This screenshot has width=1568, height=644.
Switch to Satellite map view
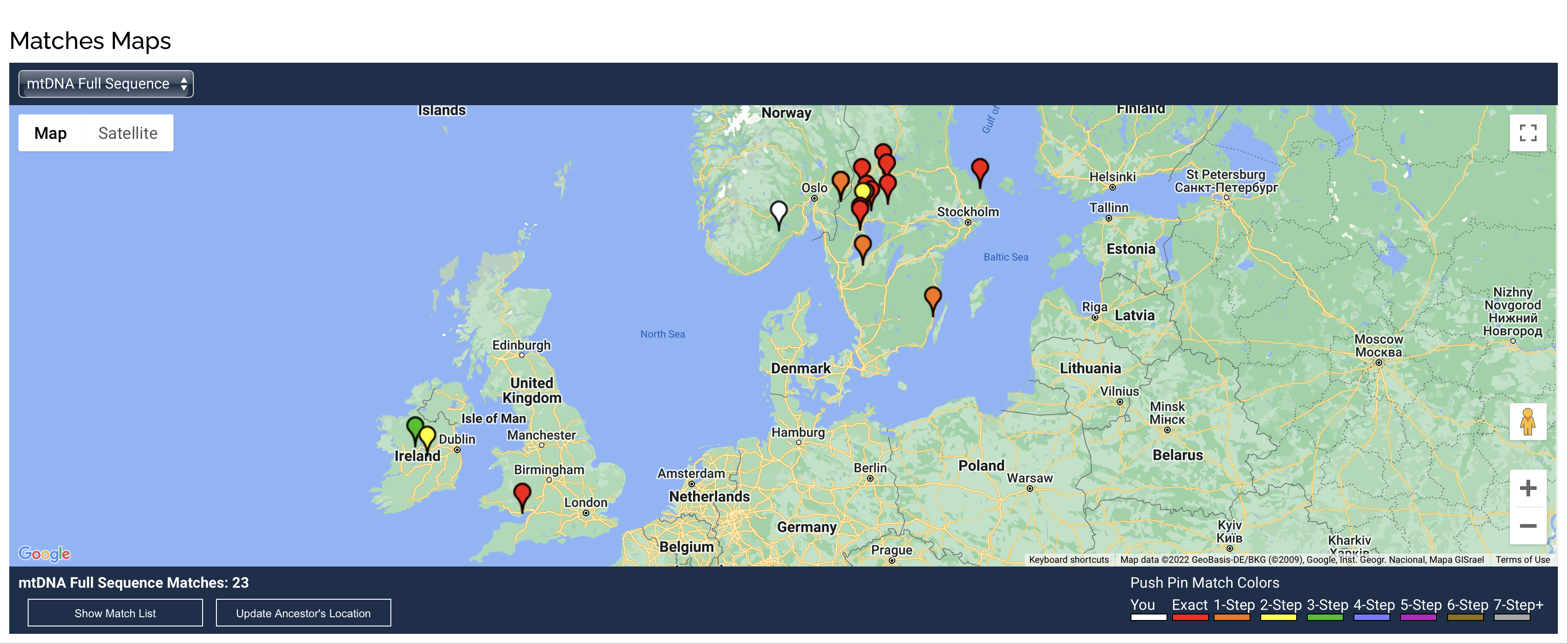[128, 133]
